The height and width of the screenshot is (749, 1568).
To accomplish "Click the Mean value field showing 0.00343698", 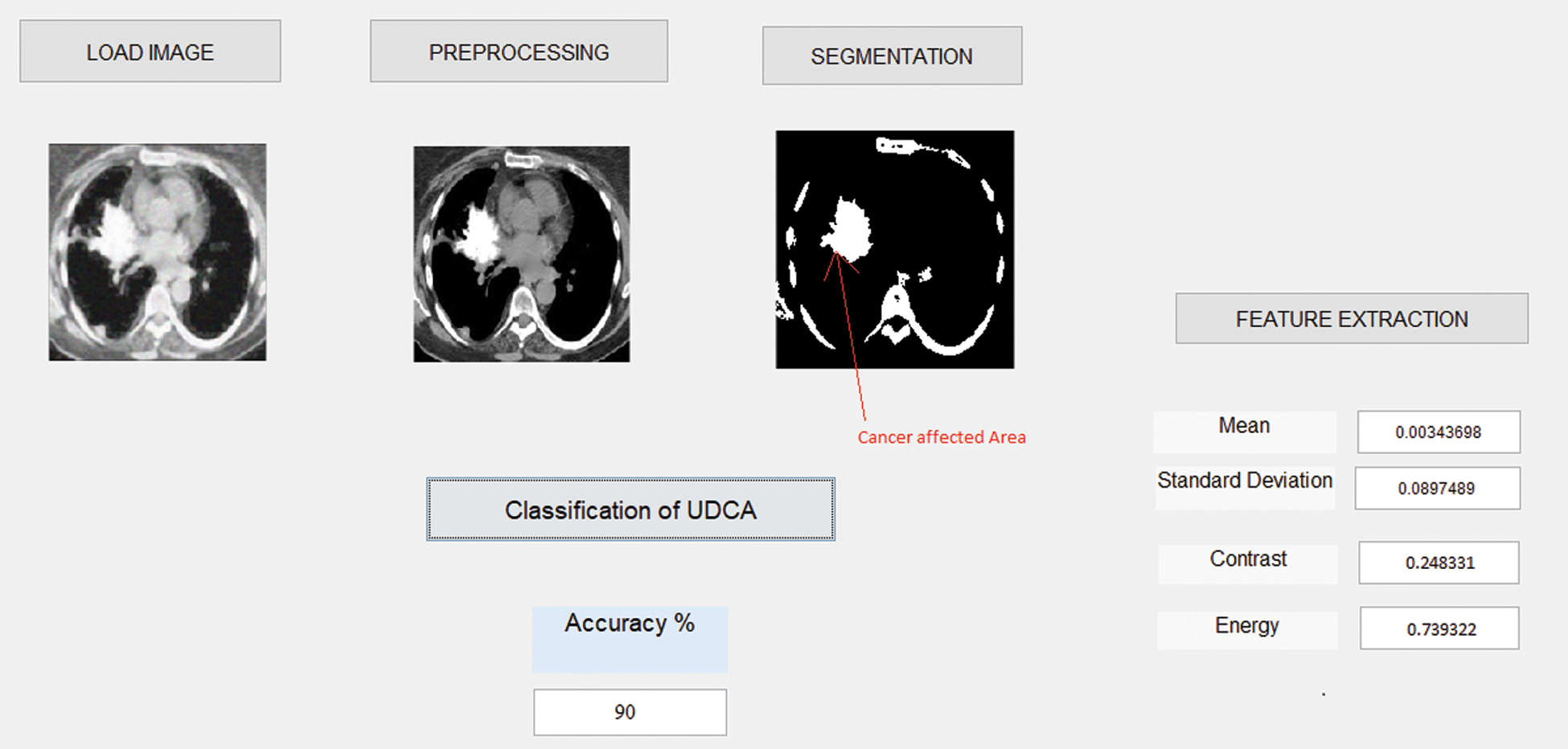I will (1437, 432).
